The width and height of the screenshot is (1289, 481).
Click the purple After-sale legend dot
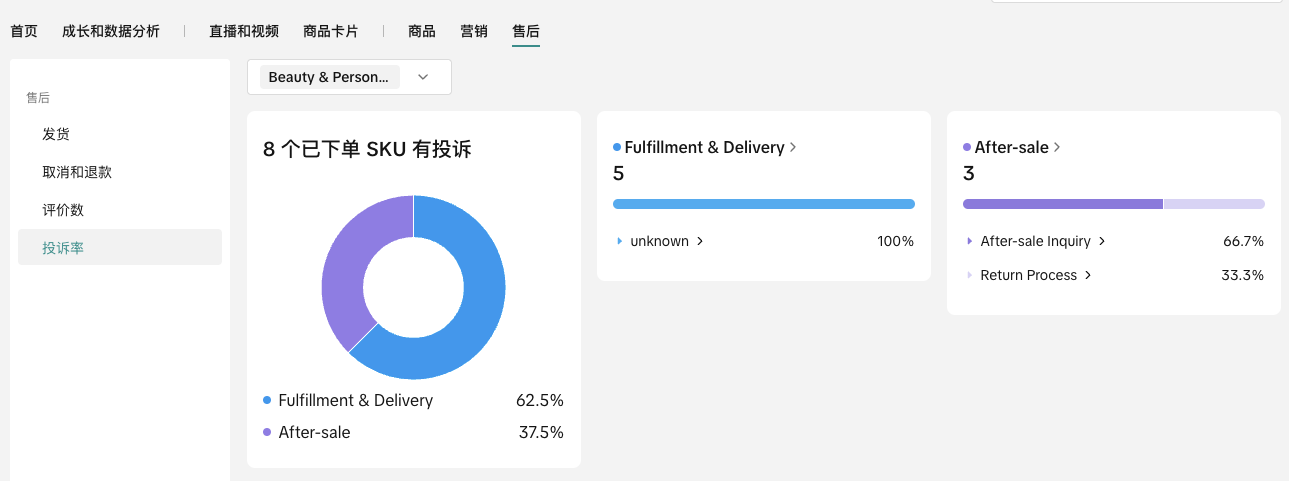[x=267, y=432]
